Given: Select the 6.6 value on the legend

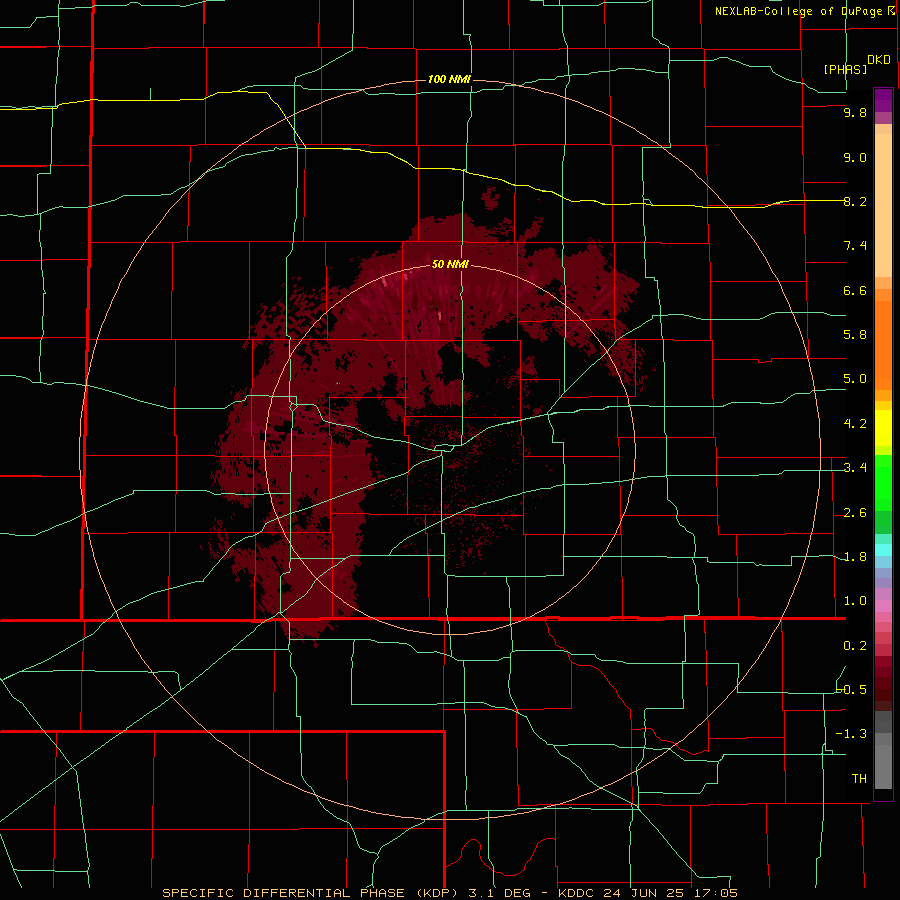Looking at the screenshot, I should (855, 290).
